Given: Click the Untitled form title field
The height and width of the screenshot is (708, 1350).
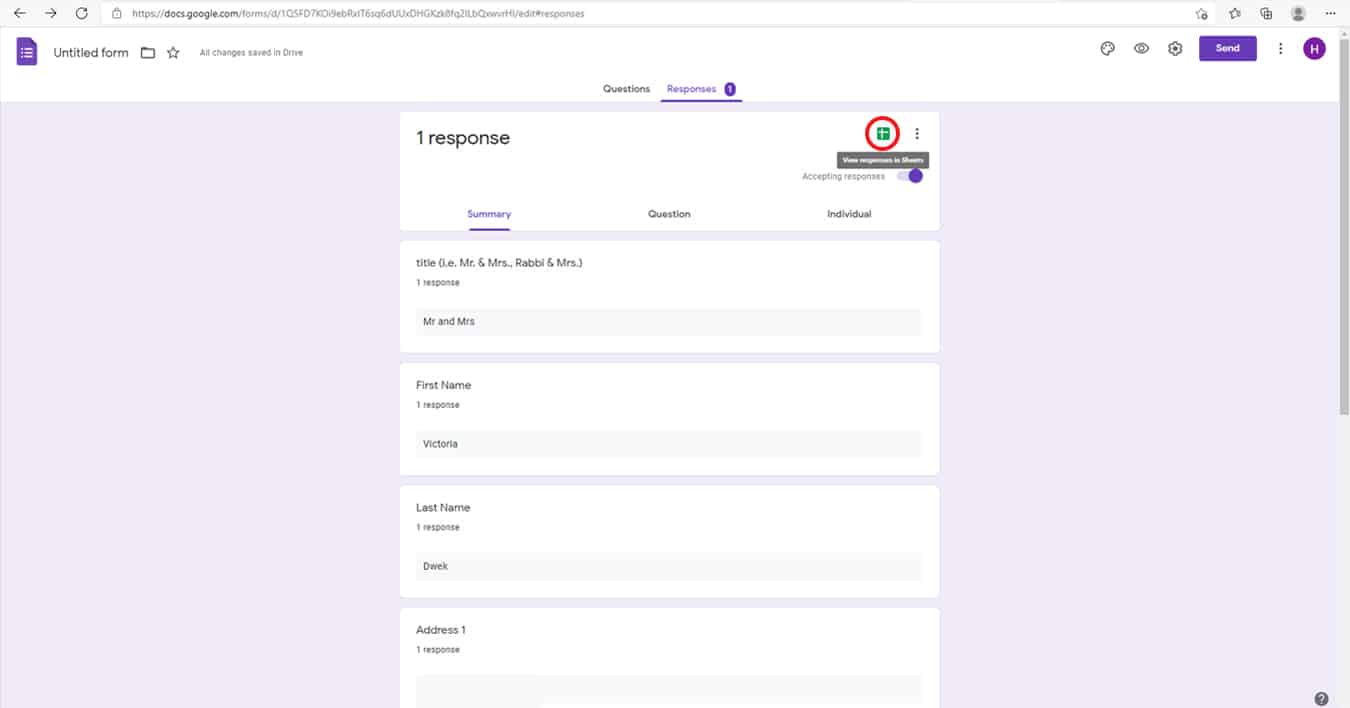Looking at the screenshot, I should click(x=91, y=53).
